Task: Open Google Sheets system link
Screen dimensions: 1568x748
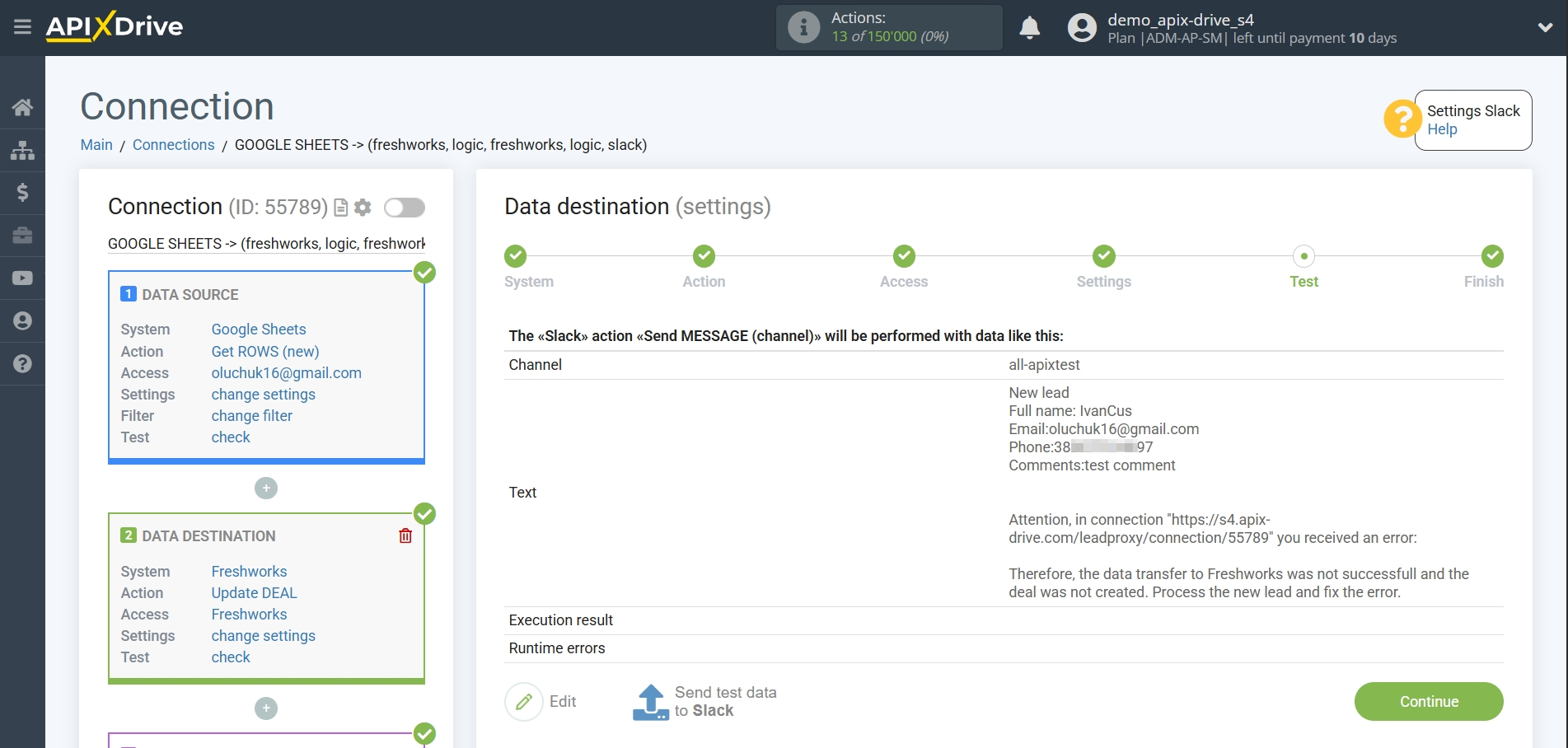Action: (259, 330)
